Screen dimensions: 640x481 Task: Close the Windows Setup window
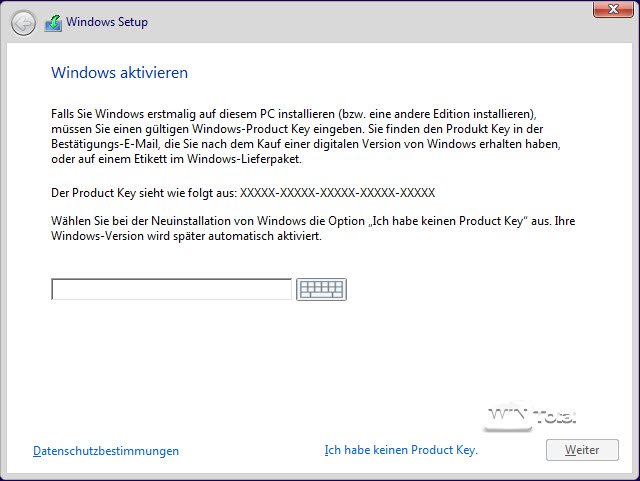(x=613, y=9)
